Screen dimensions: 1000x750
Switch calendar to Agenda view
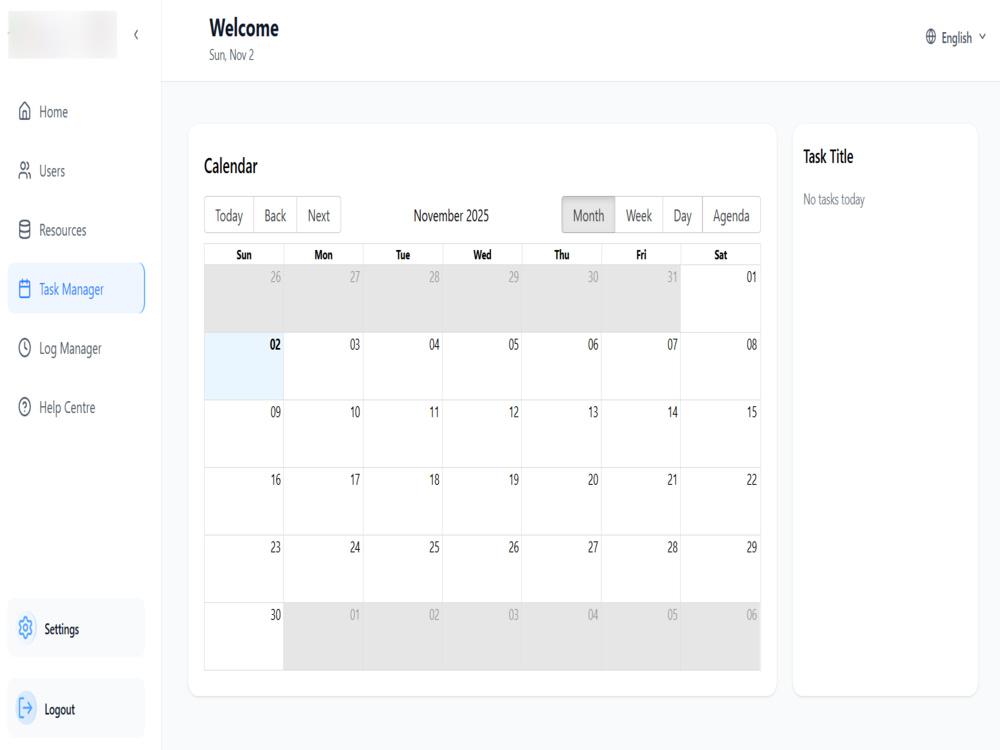pos(731,215)
